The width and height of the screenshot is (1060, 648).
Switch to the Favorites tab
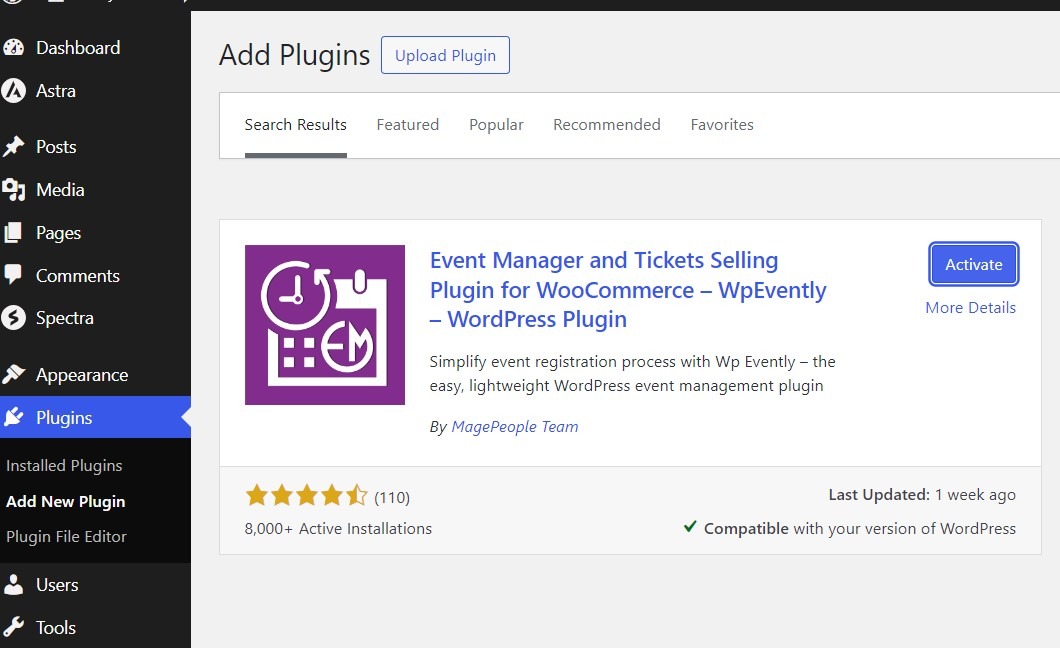721,125
